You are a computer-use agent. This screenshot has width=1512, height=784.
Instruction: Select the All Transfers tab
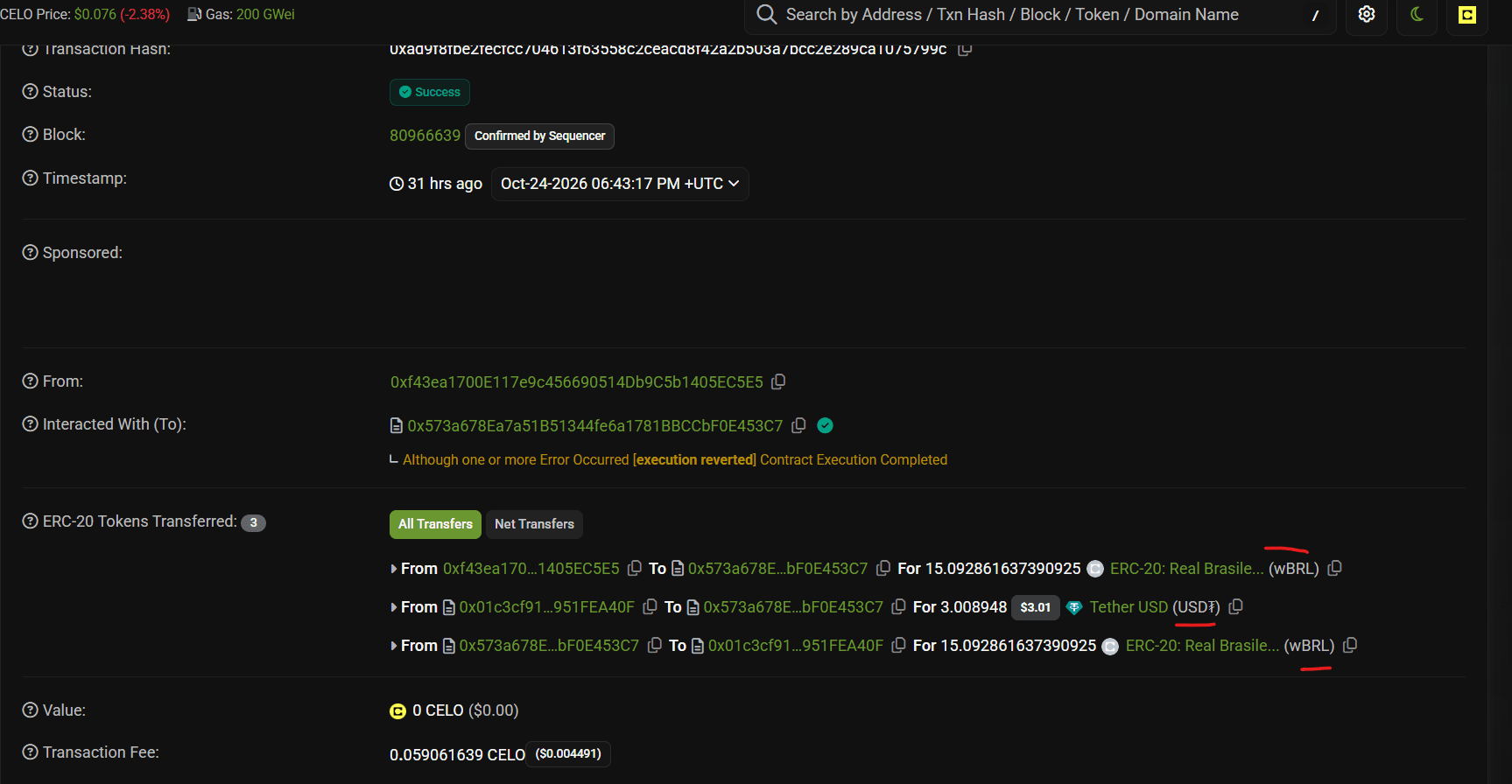(435, 524)
